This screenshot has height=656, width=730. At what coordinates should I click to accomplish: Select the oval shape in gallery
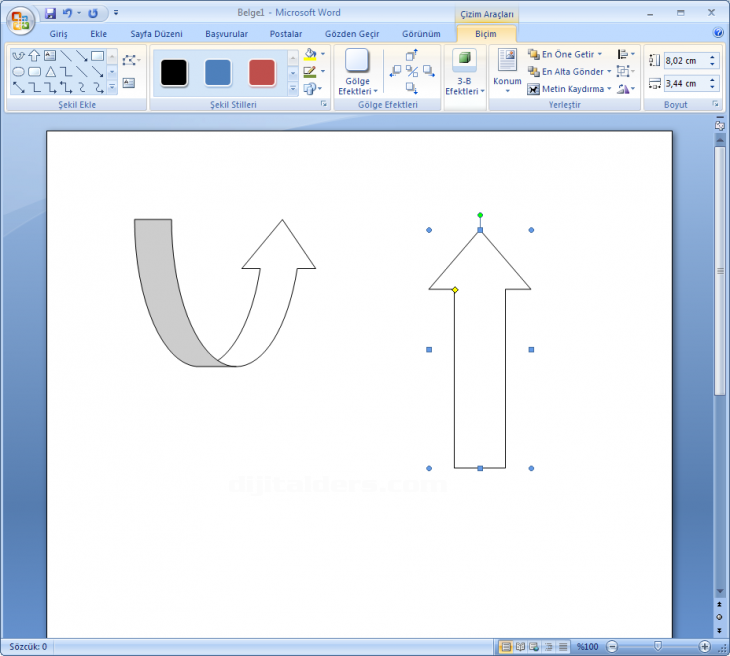[18, 72]
